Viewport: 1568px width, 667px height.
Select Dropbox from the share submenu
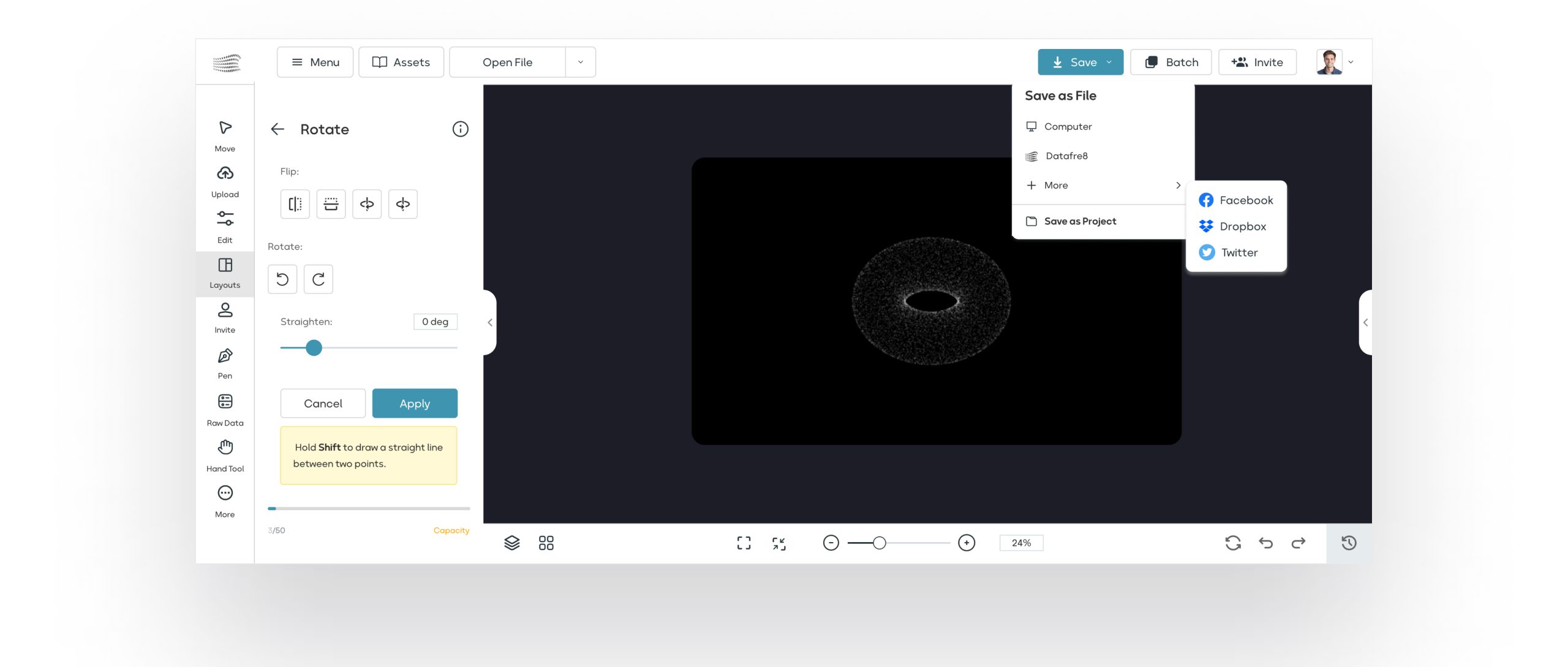(1242, 226)
